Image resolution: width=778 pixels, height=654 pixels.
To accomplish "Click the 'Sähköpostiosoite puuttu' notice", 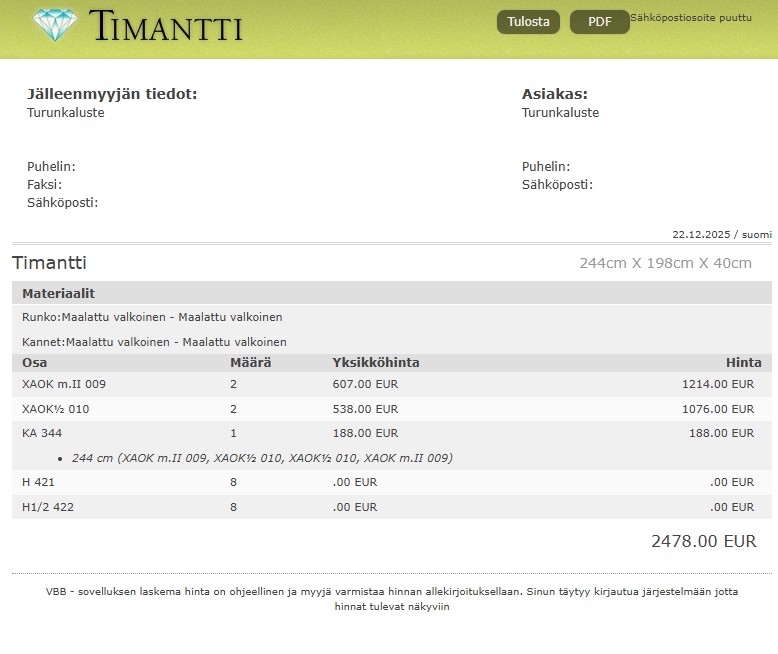I will [x=690, y=18].
